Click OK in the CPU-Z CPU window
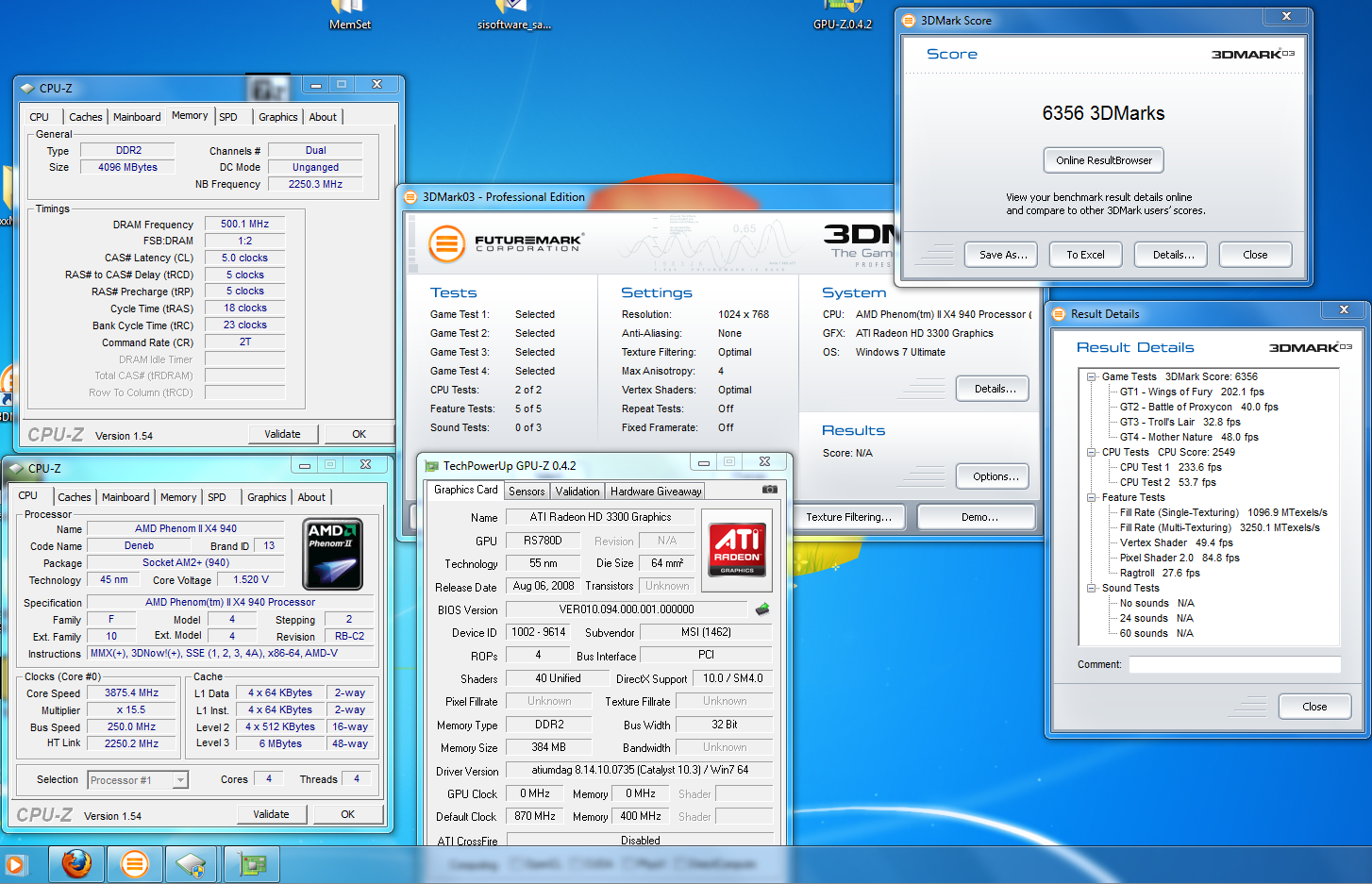This screenshot has width=1372, height=884. point(348,814)
